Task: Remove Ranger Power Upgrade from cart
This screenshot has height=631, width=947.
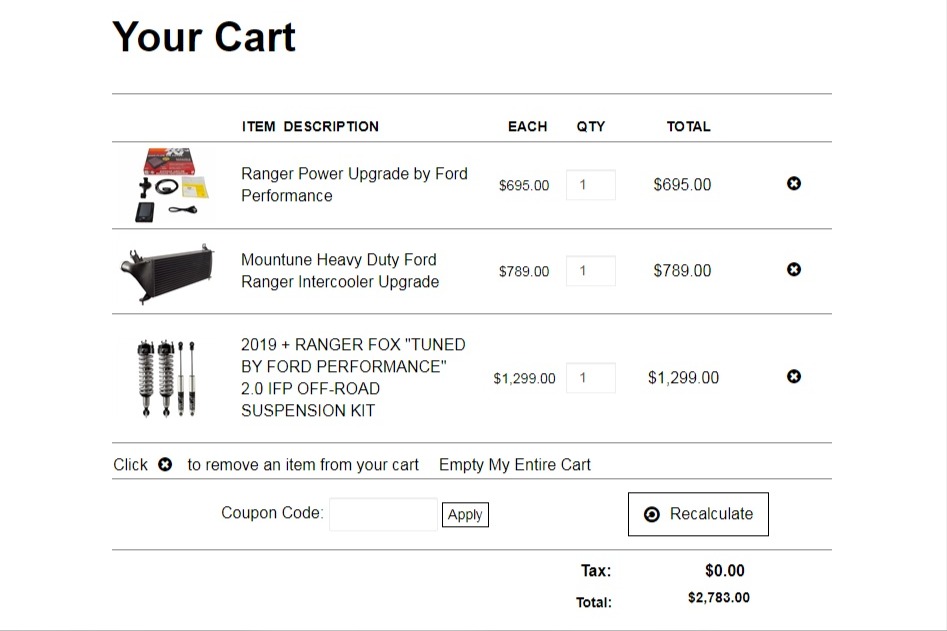Action: pyautogui.click(x=794, y=184)
